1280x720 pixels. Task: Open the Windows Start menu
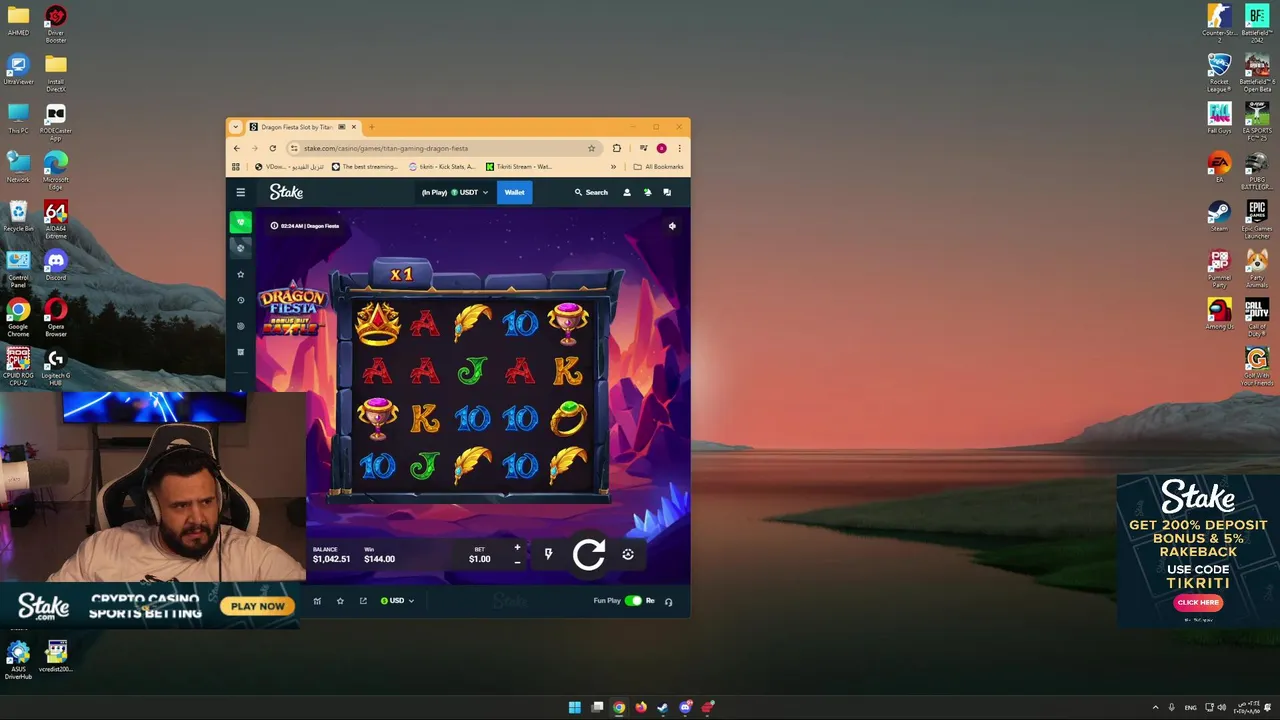575,707
